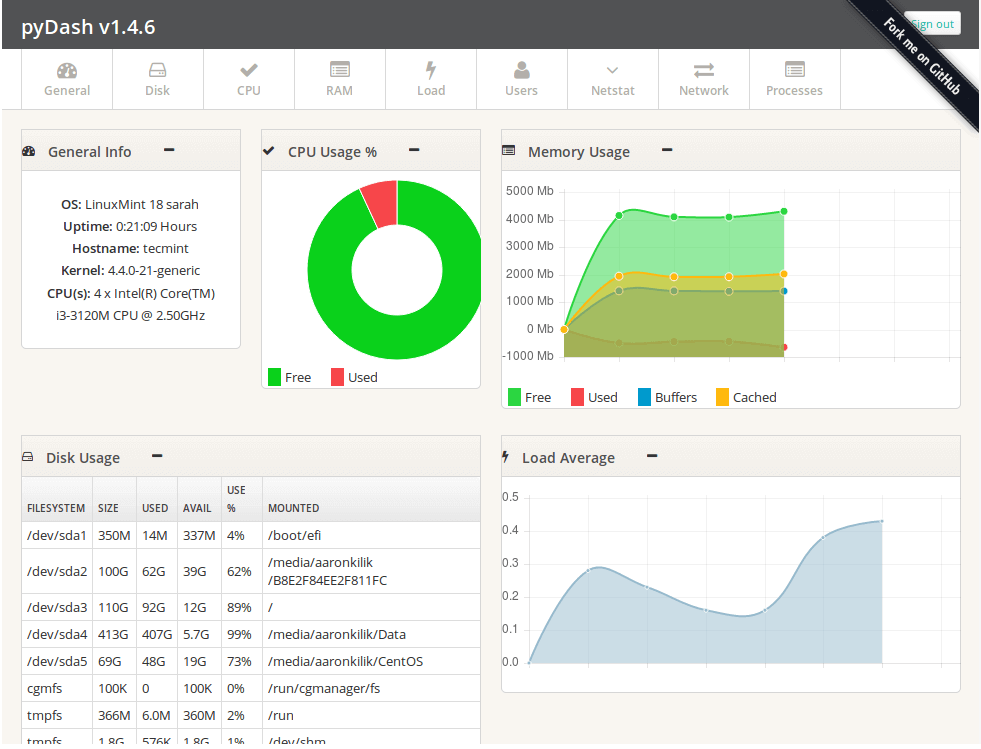Click the Users person icon
981x749 pixels.
522,69
